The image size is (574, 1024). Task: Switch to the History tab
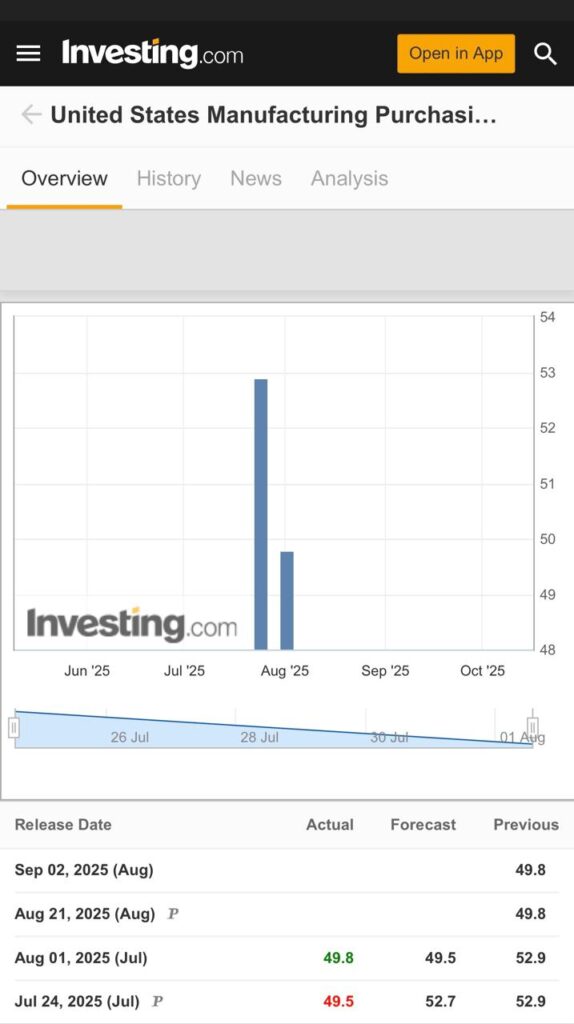tap(168, 178)
